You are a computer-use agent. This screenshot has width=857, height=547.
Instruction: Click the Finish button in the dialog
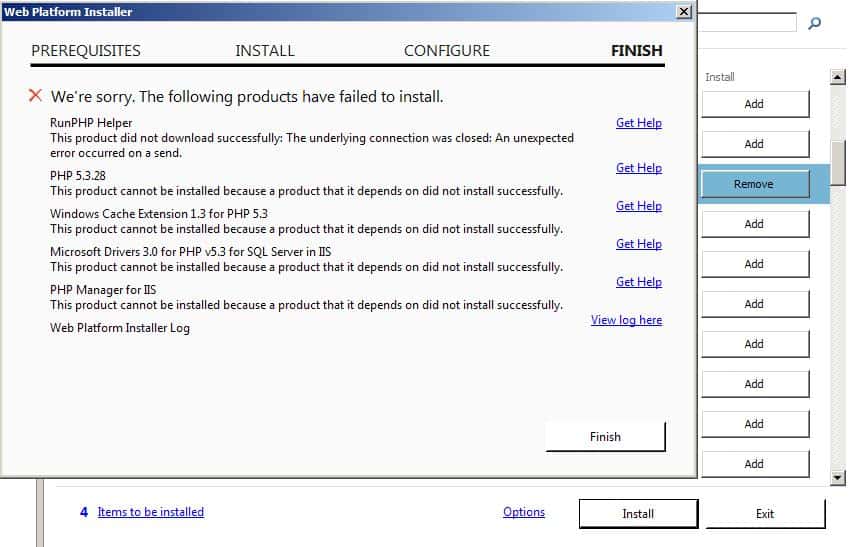coord(606,437)
